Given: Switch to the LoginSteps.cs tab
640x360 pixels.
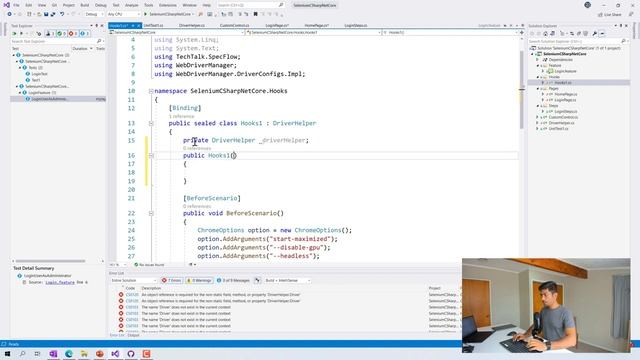Looking at the screenshot, I should (x=356, y=25).
